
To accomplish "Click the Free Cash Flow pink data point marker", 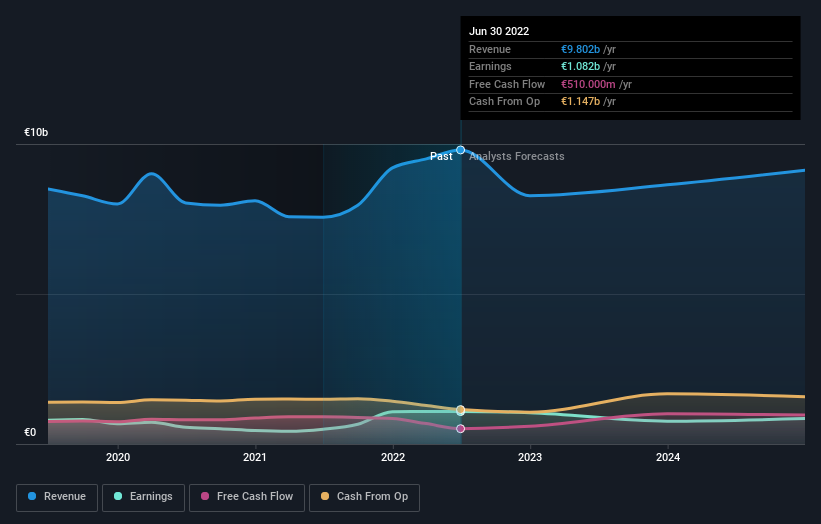I will [x=461, y=429].
